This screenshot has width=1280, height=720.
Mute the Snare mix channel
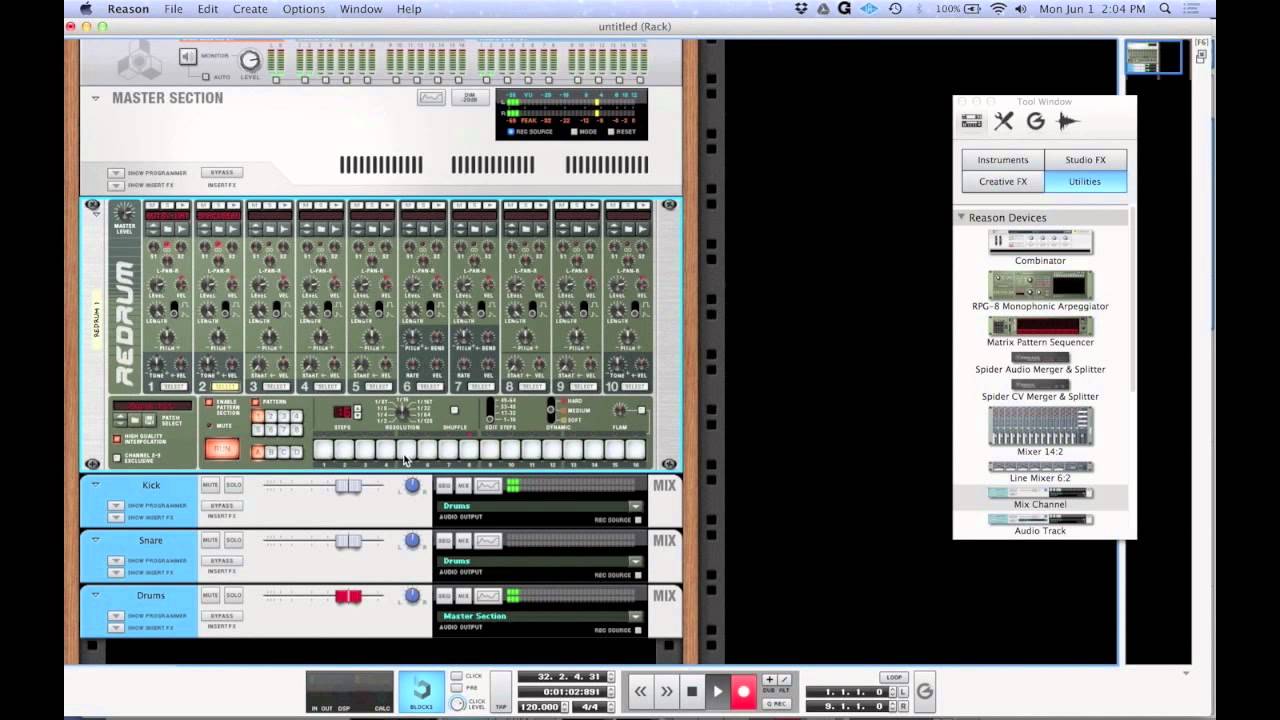(210, 540)
